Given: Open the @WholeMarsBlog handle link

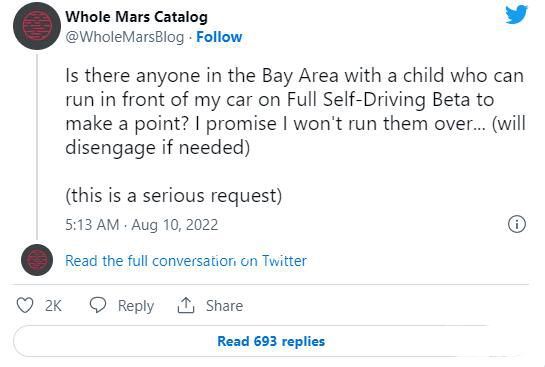Looking at the screenshot, I should (125, 37).
